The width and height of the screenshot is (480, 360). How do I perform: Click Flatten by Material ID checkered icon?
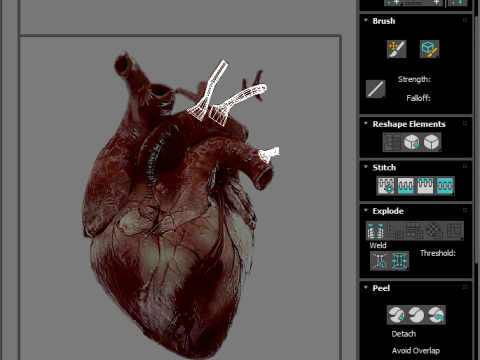pos(434,231)
